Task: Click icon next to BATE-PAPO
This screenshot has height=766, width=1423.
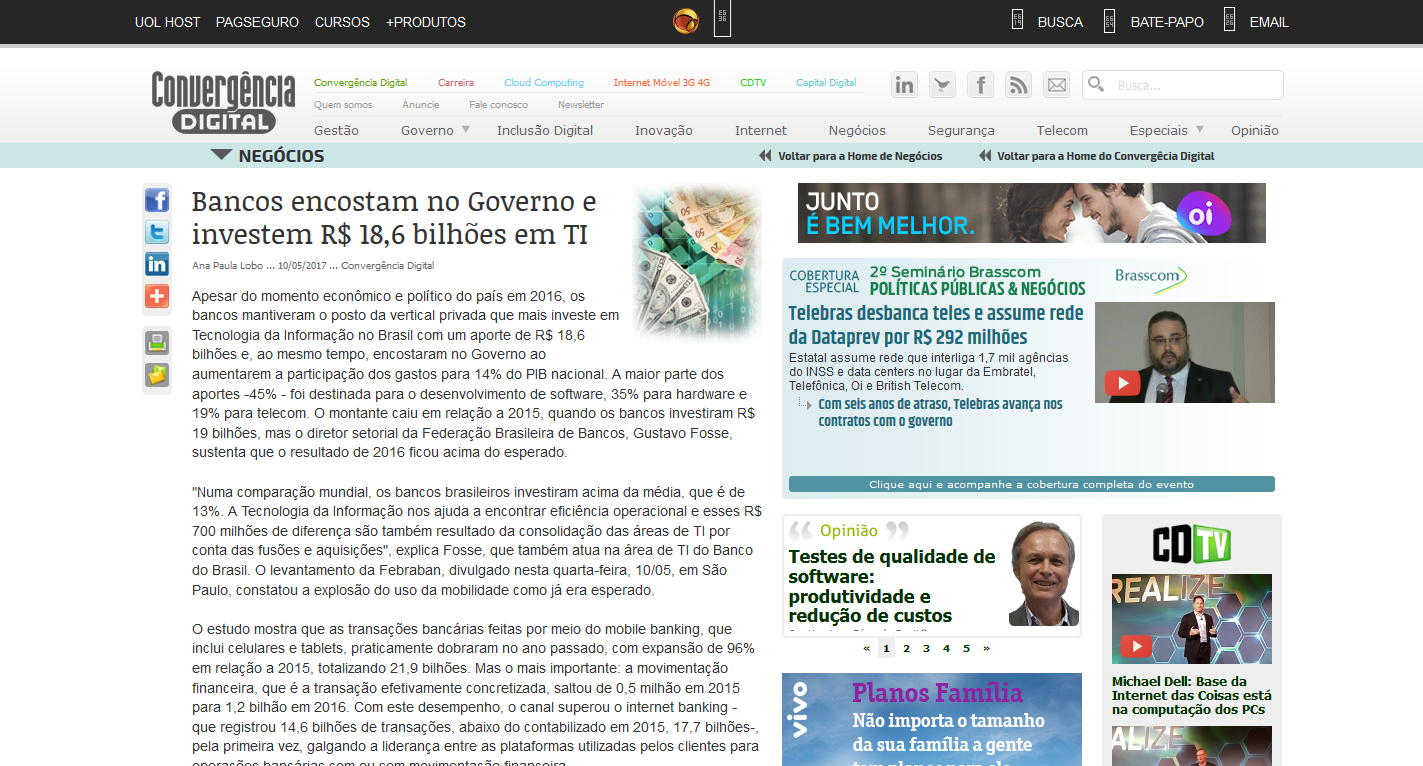Action: coord(1109,20)
